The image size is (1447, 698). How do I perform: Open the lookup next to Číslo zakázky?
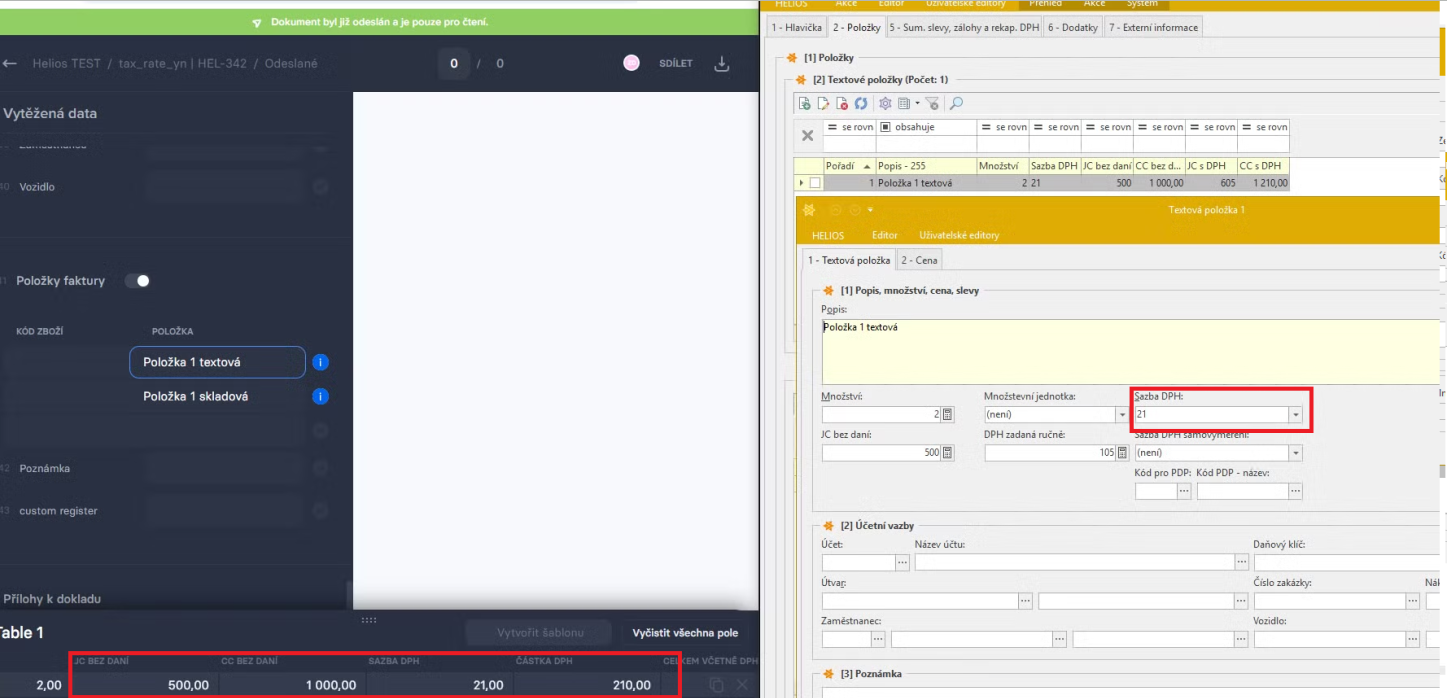(x=1411, y=601)
